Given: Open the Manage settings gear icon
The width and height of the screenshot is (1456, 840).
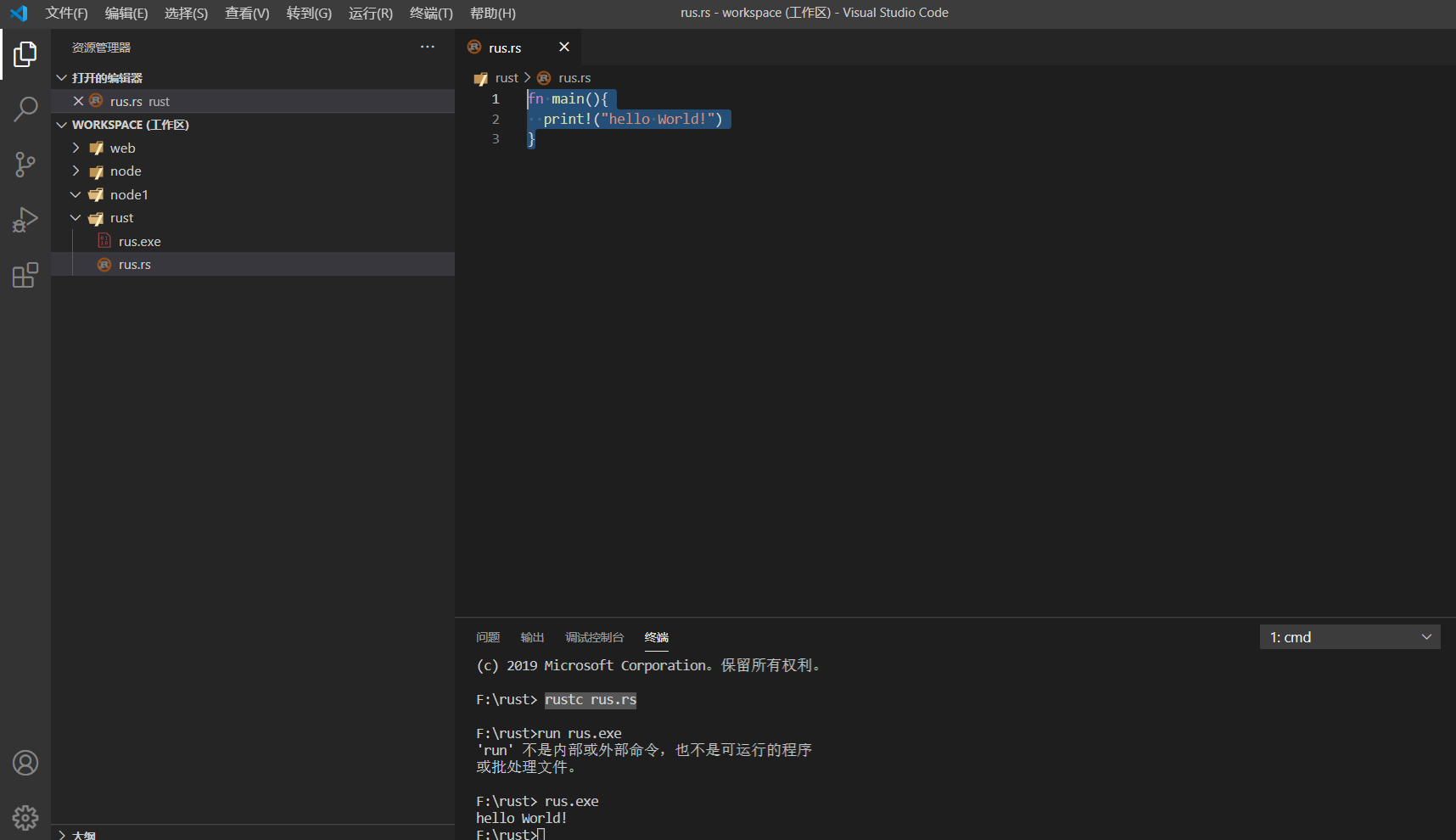Looking at the screenshot, I should 25,817.
